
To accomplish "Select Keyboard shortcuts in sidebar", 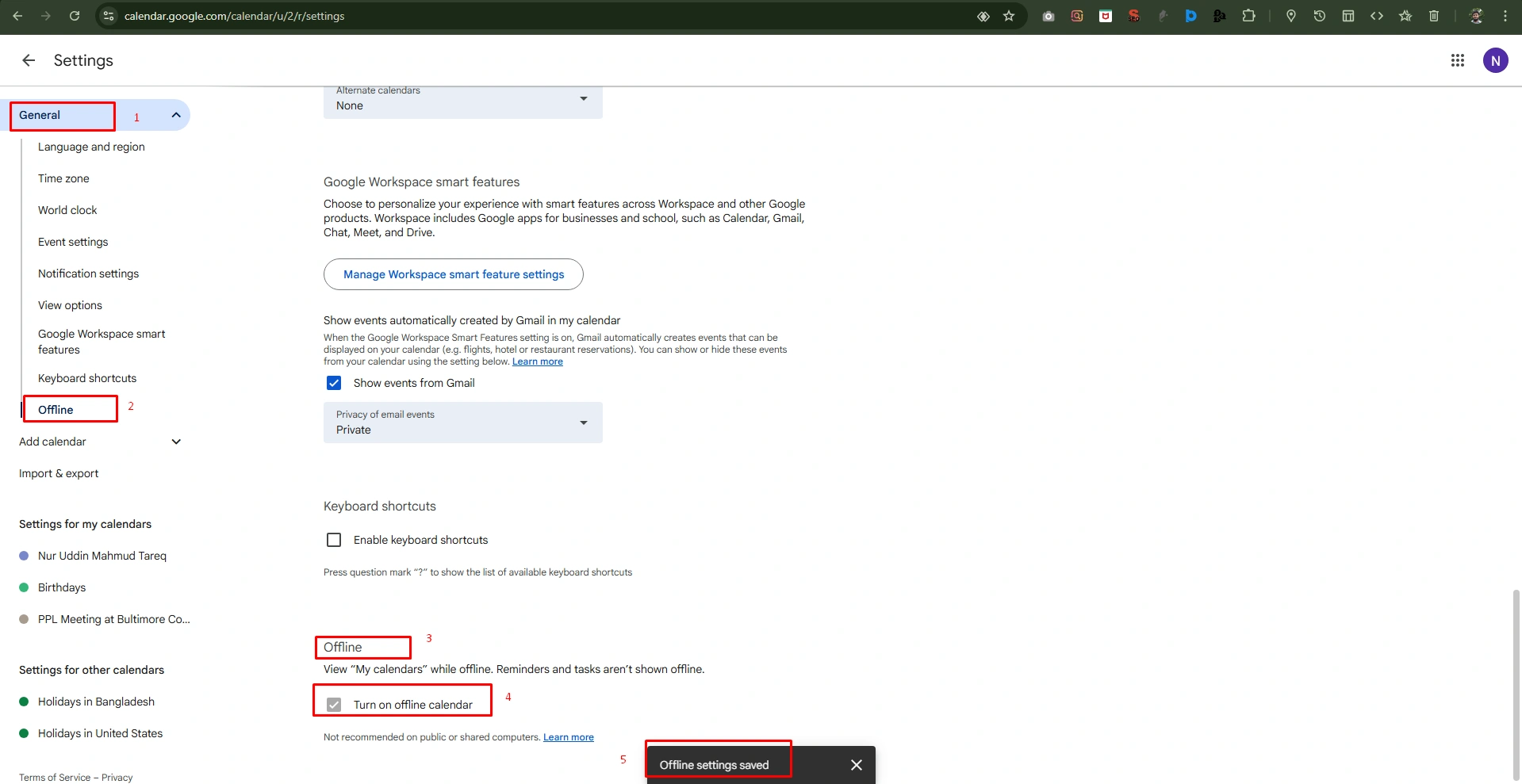I will pyautogui.click(x=87, y=378).
